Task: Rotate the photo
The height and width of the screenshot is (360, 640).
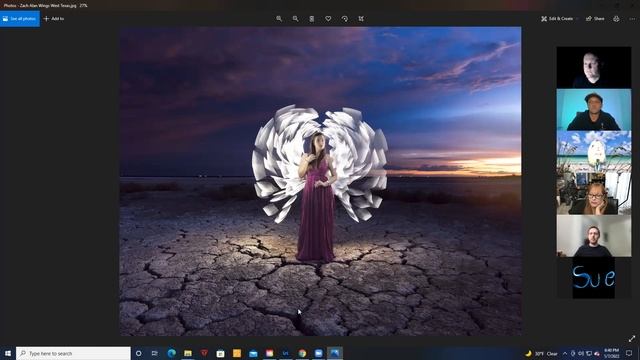Action: point(344,19)
